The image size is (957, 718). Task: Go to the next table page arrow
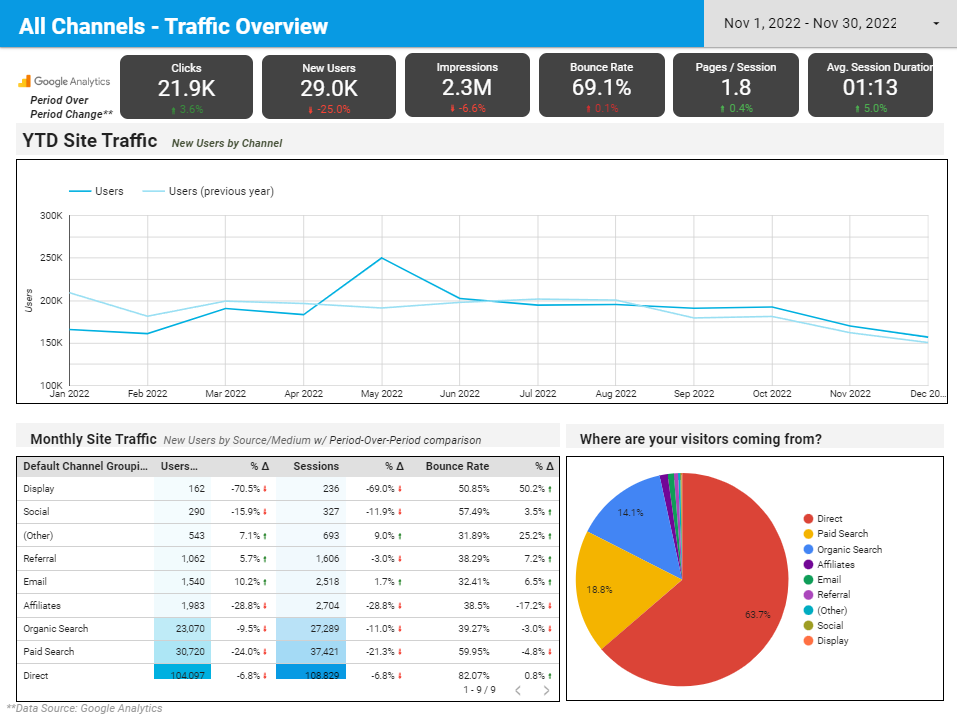[x=546, y=691]
